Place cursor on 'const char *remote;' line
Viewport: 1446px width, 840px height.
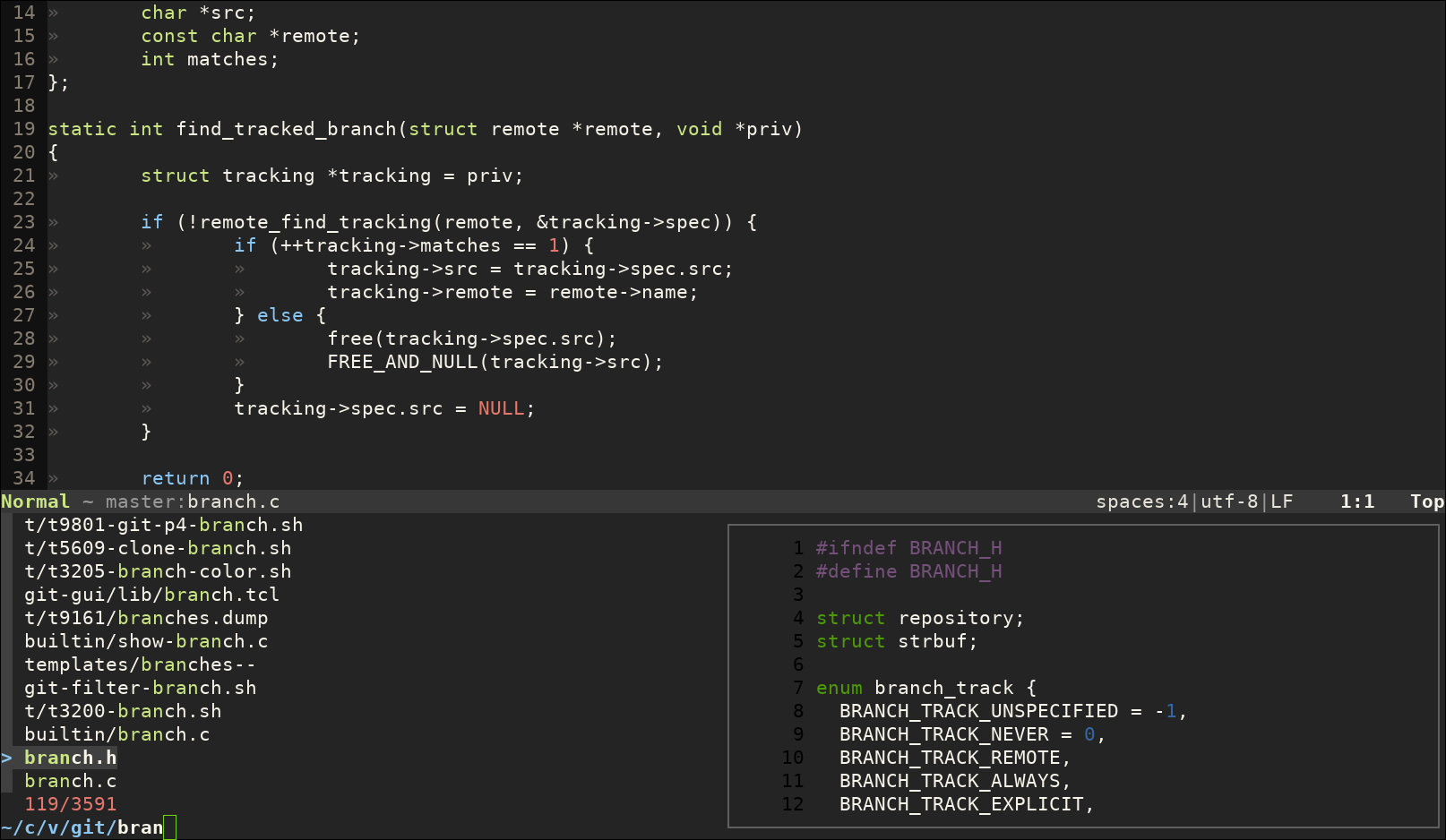(251, 36)
